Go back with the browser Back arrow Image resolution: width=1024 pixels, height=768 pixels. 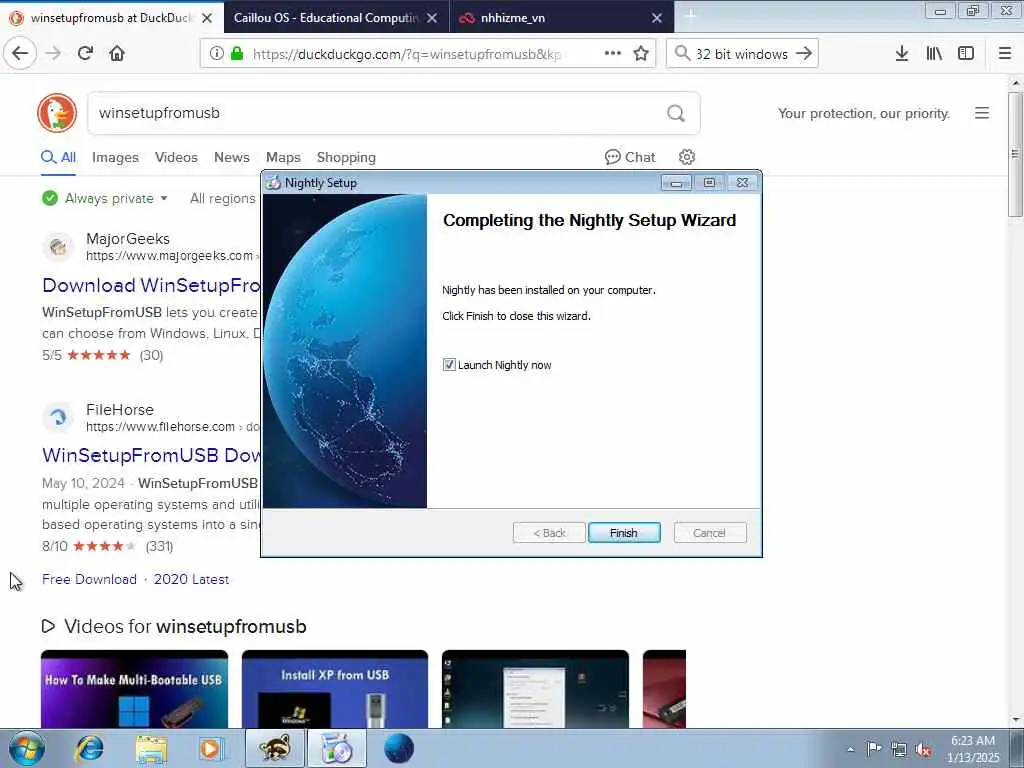pyautogui.click(x=20, y=53)
